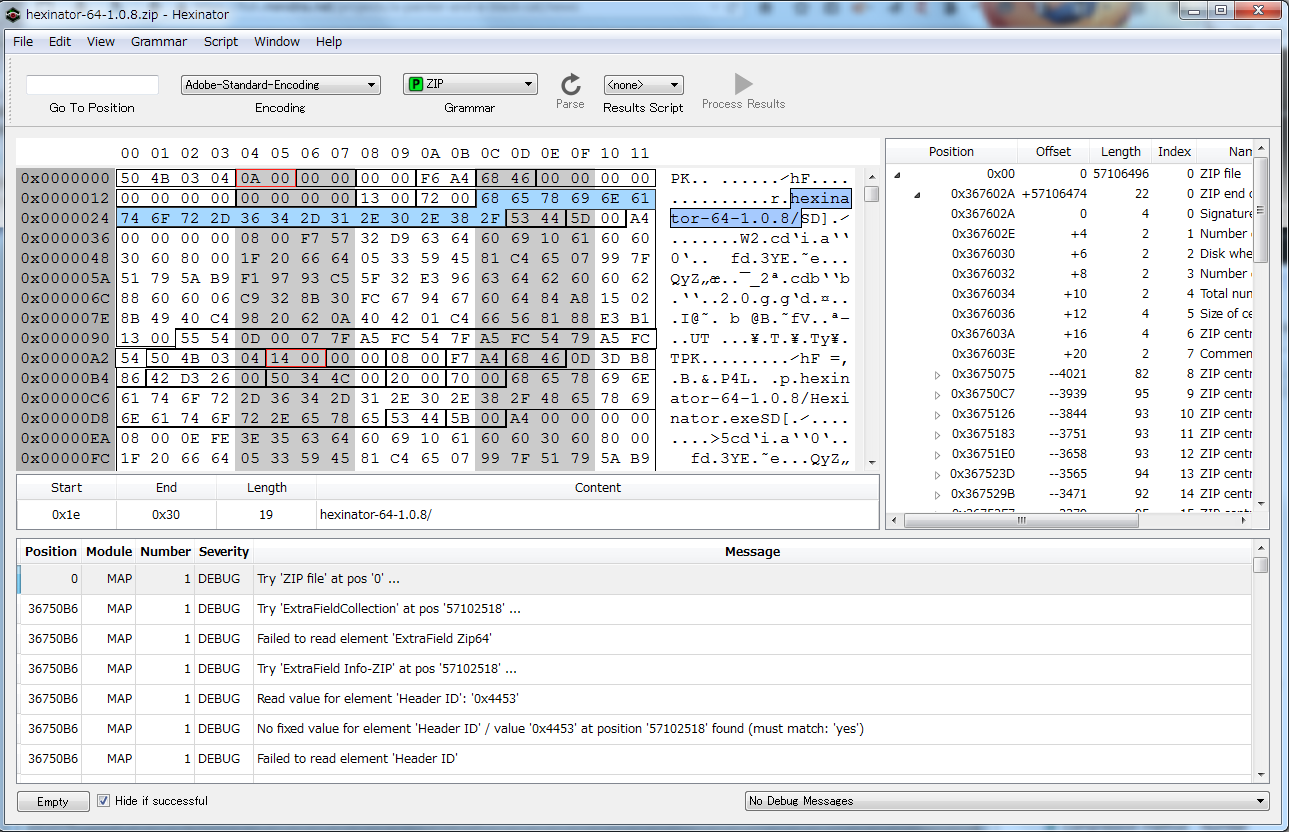The height and width of the screenshot is (832, 1289).
Task: Click the Hexinator app icon in title bar
Action: tap(13, 13)
